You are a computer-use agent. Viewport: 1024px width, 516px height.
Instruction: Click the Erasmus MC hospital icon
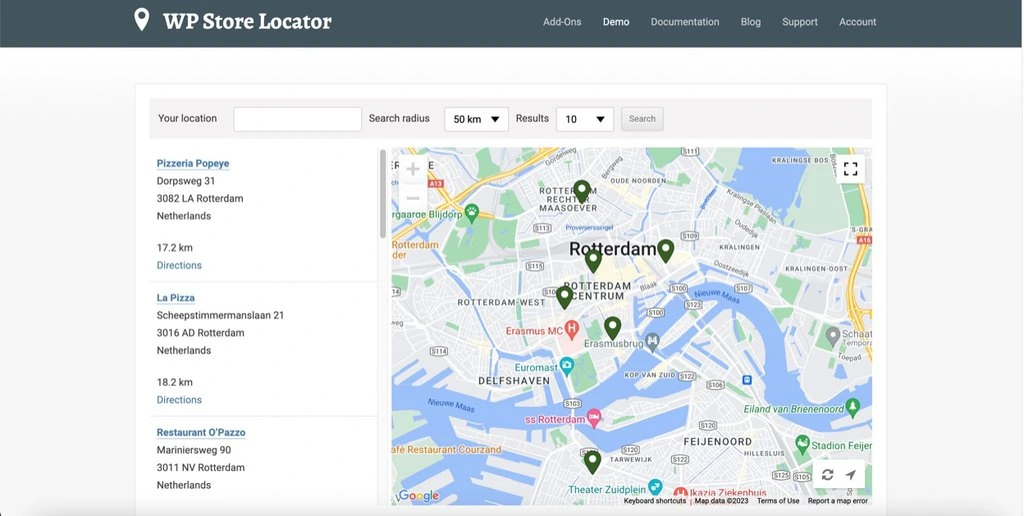pos(571,330)
